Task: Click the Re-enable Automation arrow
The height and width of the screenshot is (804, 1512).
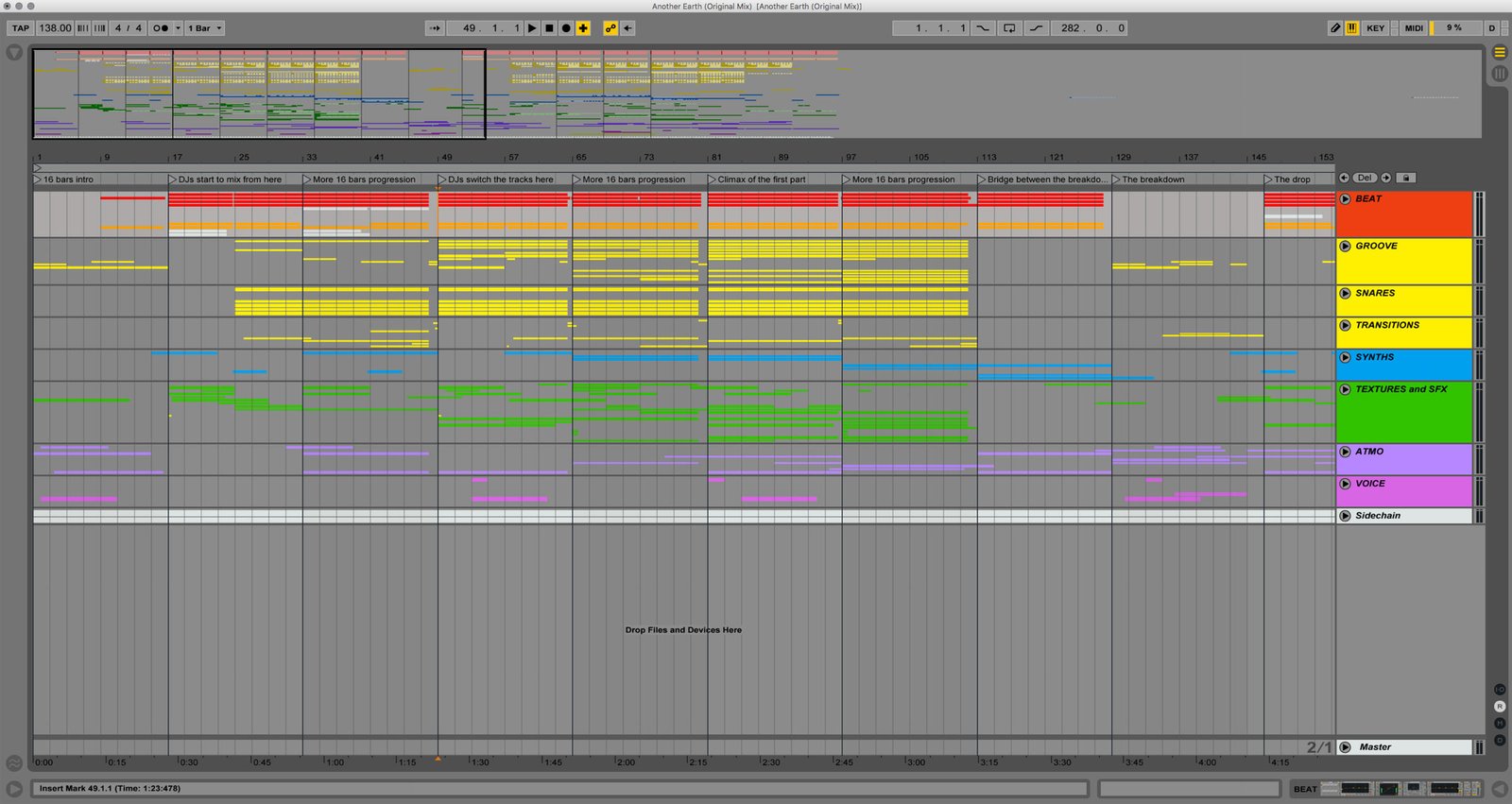Action: (627, 28)
